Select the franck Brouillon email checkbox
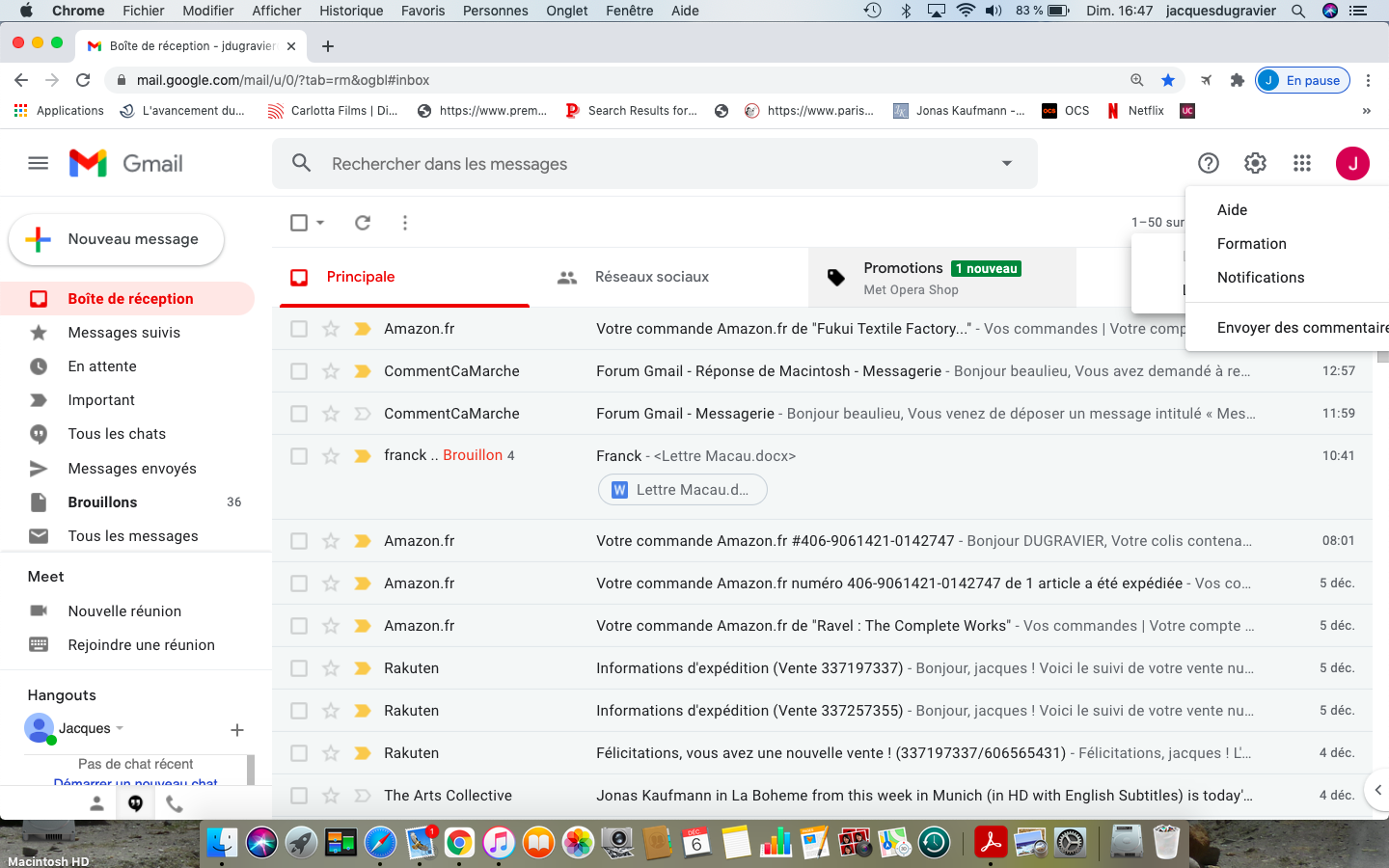 299,456
